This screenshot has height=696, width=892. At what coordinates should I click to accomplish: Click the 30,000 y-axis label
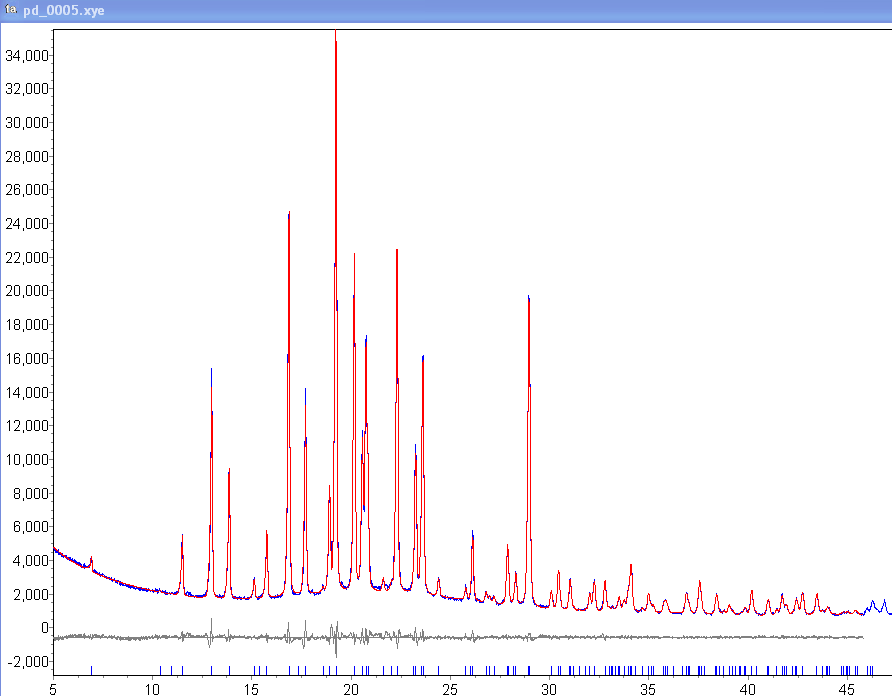[27, 122]
